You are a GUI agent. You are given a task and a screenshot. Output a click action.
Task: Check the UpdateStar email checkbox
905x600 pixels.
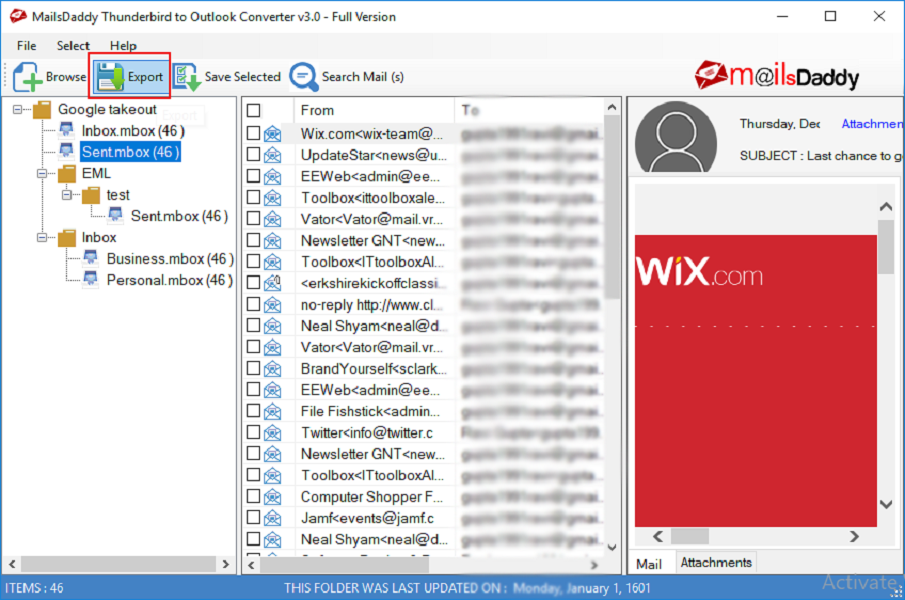coord(253,155)
